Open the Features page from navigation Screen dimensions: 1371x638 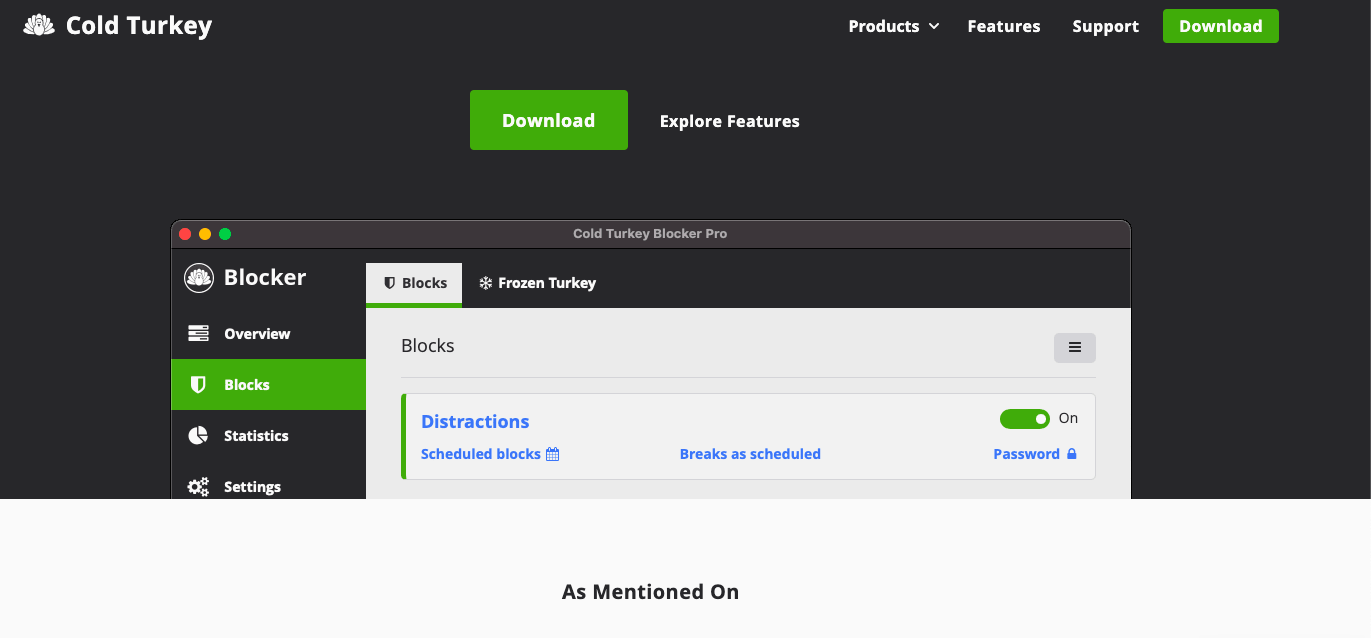click(x=1003, y=27)
